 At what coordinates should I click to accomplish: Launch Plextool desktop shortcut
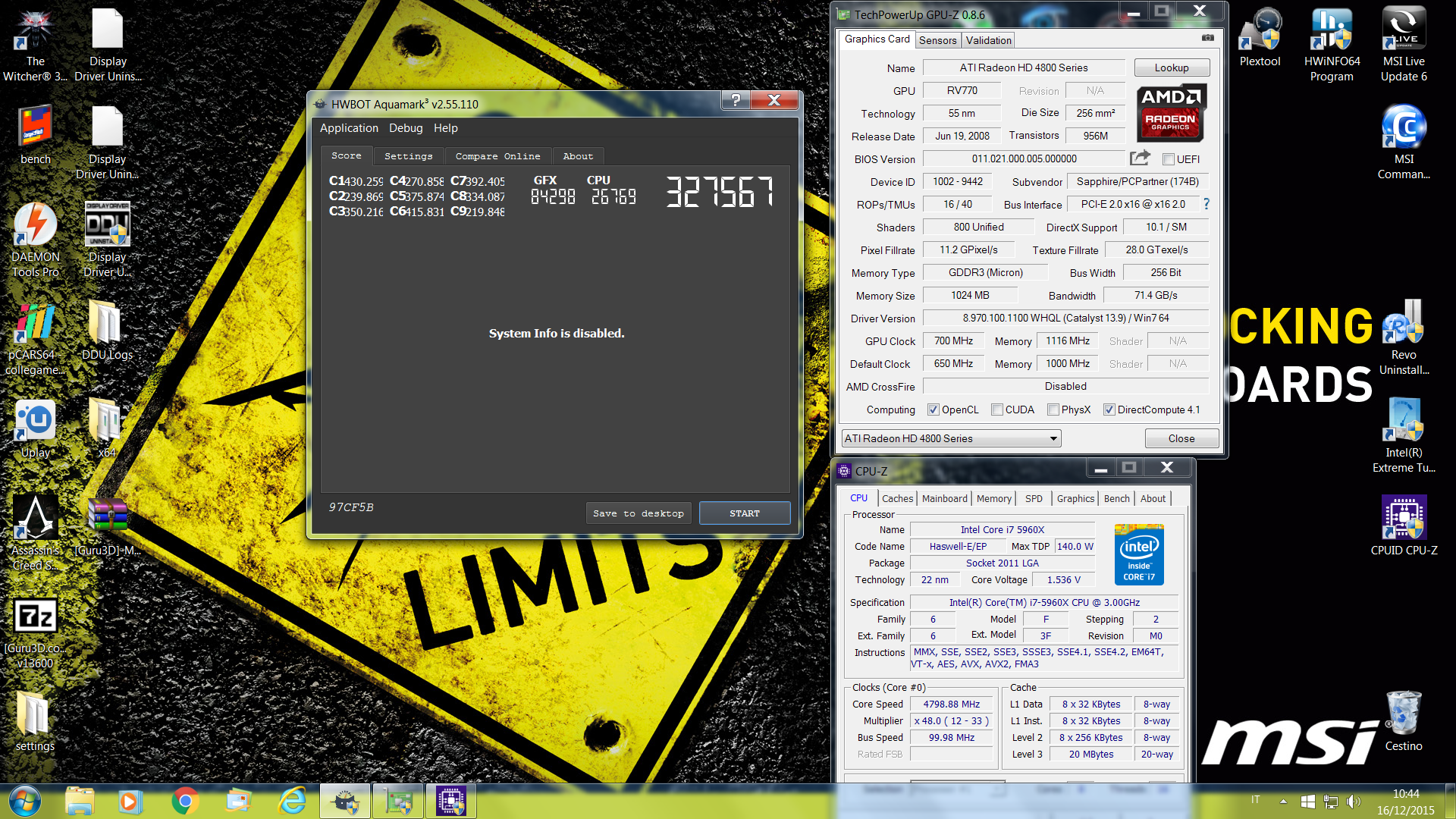[x=1260, y=37]
